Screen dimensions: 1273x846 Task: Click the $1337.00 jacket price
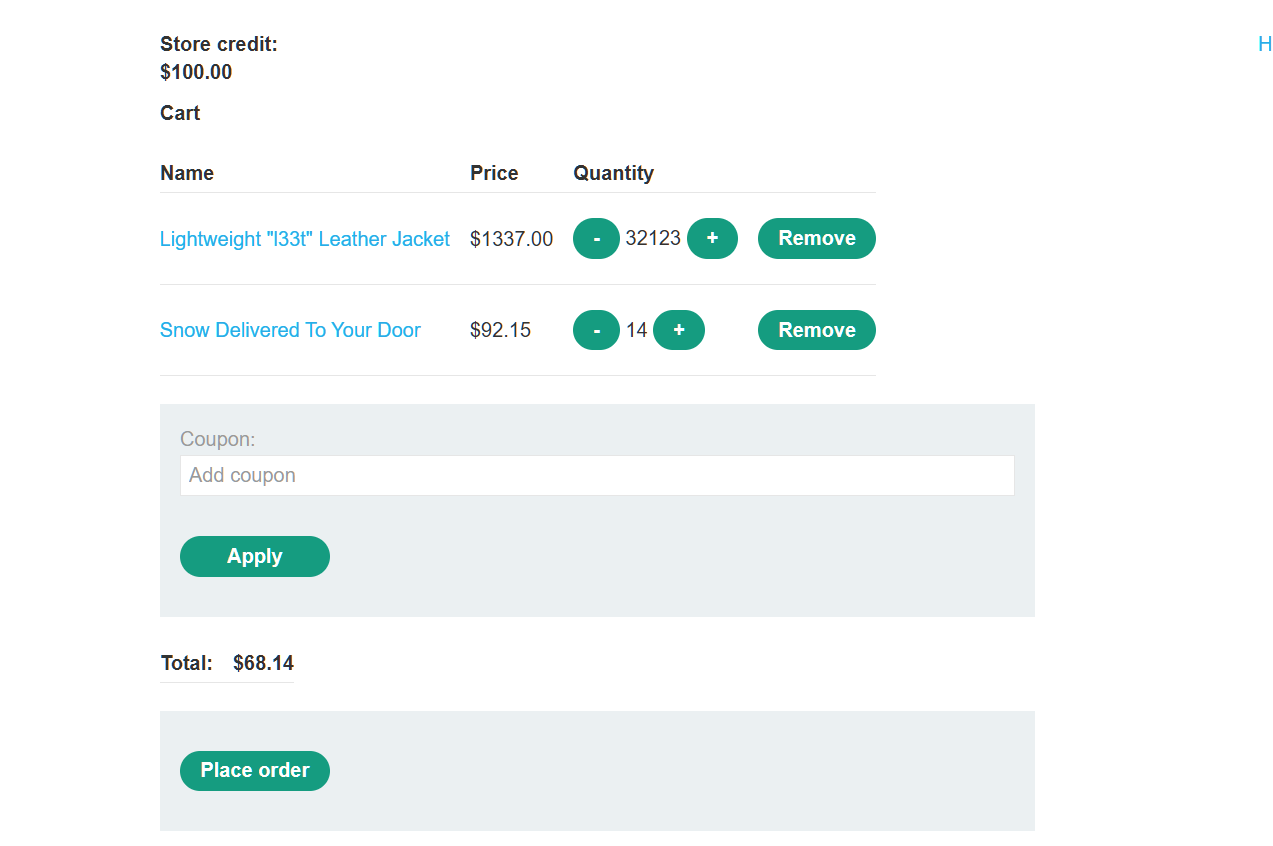click(x=511, y=239)
